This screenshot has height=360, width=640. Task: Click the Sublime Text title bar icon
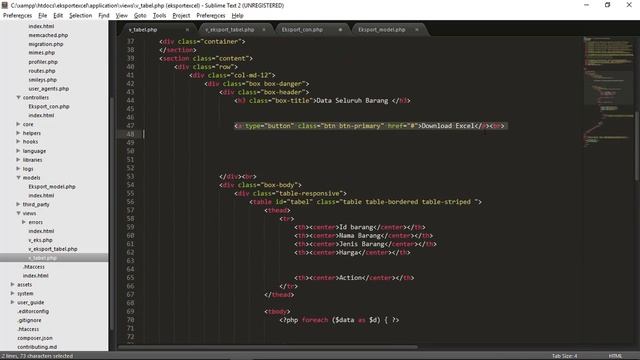coord(4,5)
